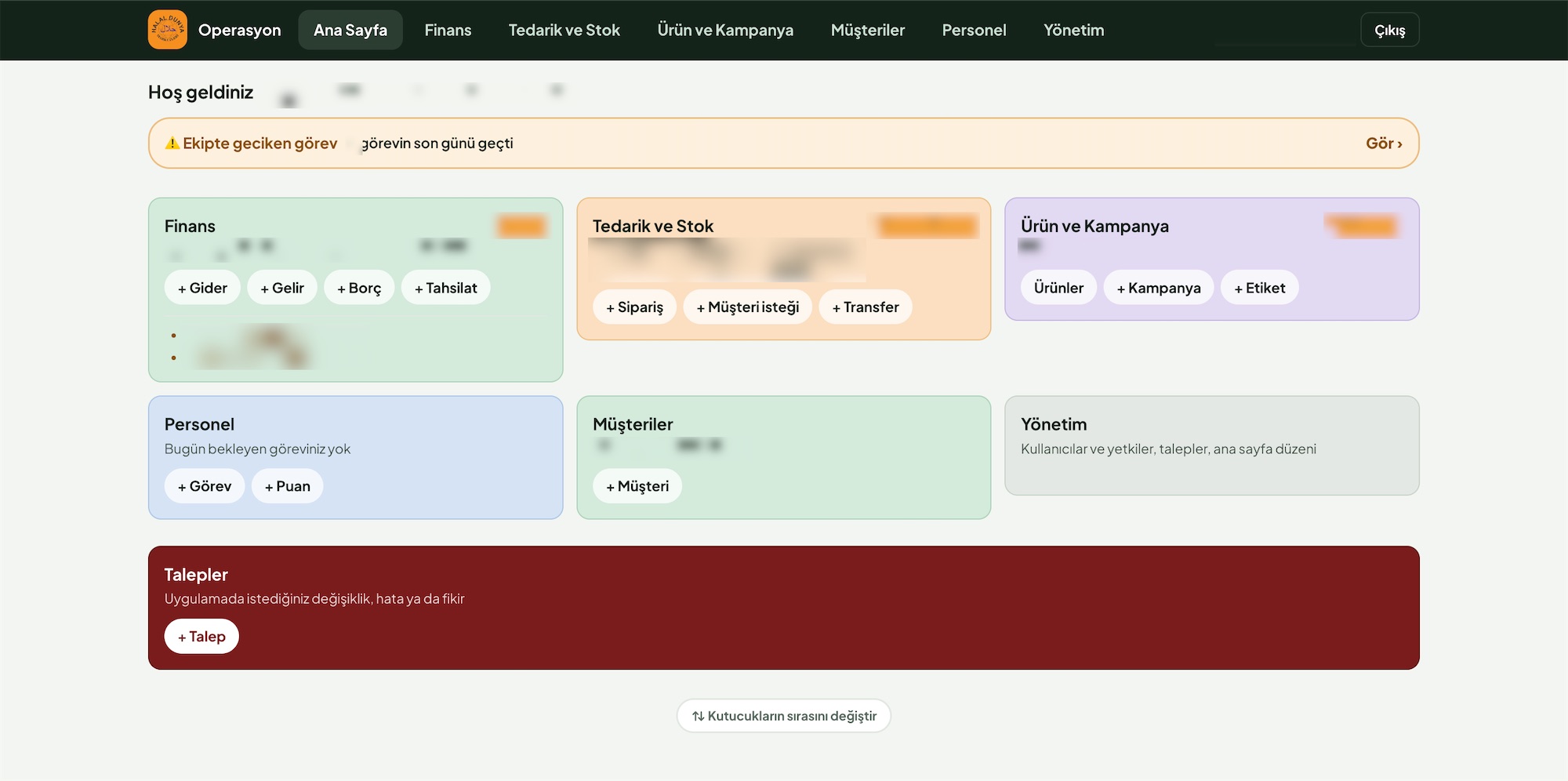The height and width of the screenshot is (781, 1568).
Task: Click the + Borç button
Action: [x=359, y=288]
